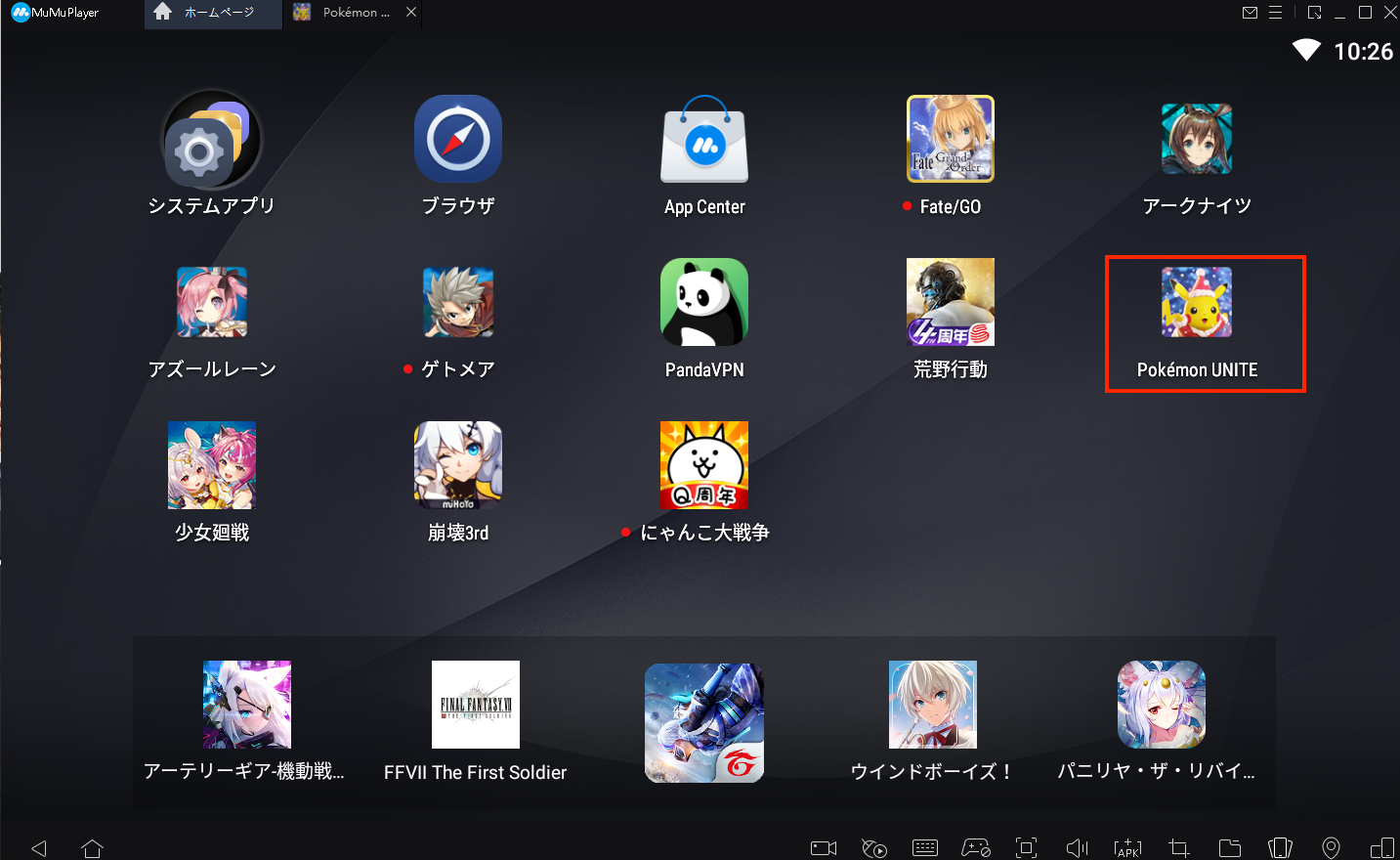Launch FFVII The First Soldier
1400x860 pixels.
coord(476,705)
